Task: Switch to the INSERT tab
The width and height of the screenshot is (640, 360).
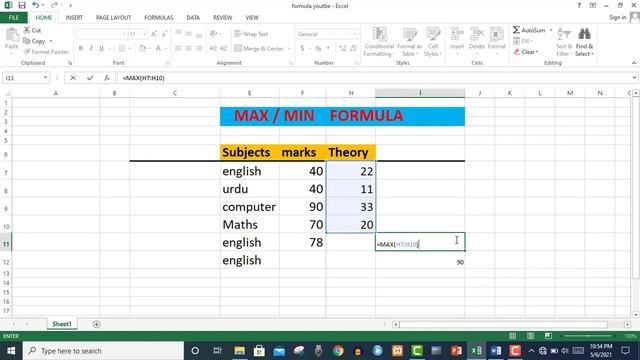Action: (74, 18)
